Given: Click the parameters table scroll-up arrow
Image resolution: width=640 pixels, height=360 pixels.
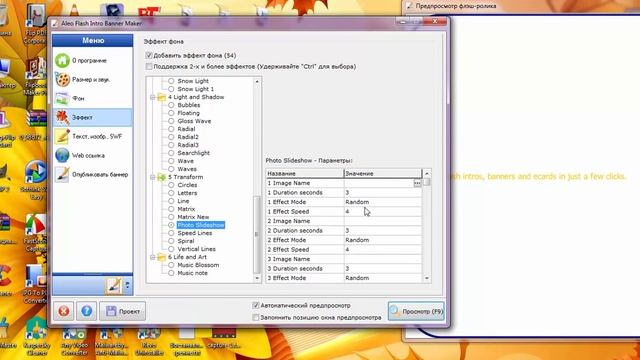Looking at the screenshot, I should (427, 174).
